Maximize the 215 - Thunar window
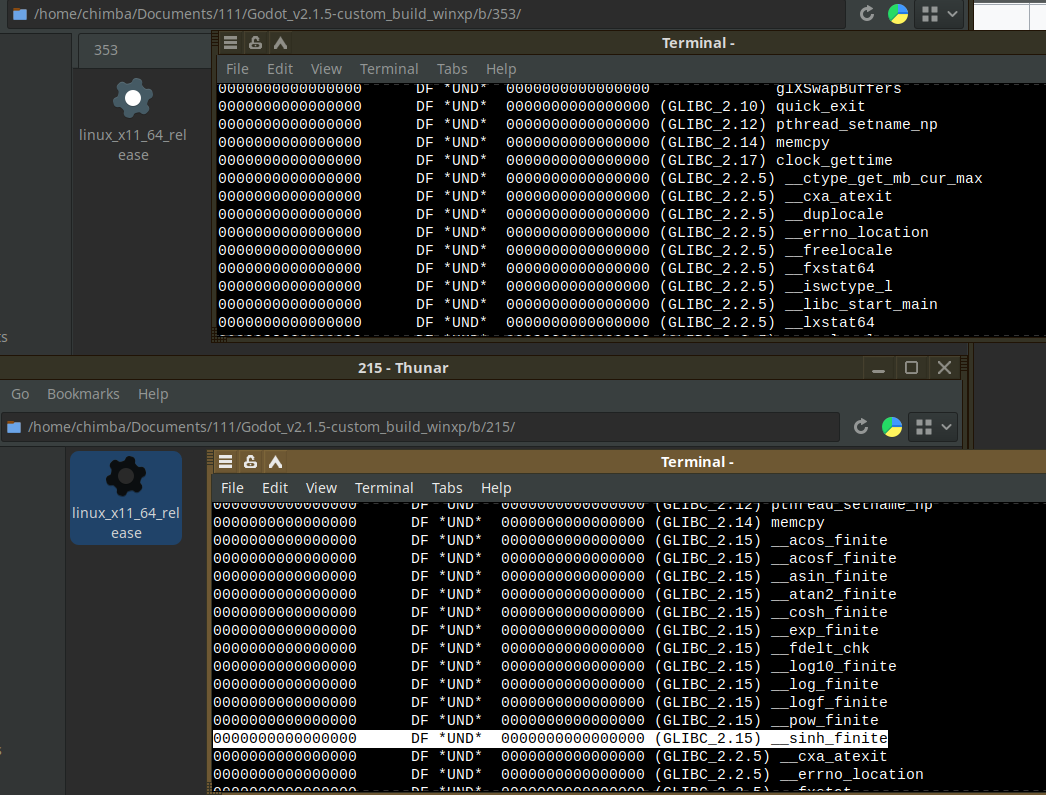Screen dimensions: 1046x795 pyautogui.click(x=911, y=368)
